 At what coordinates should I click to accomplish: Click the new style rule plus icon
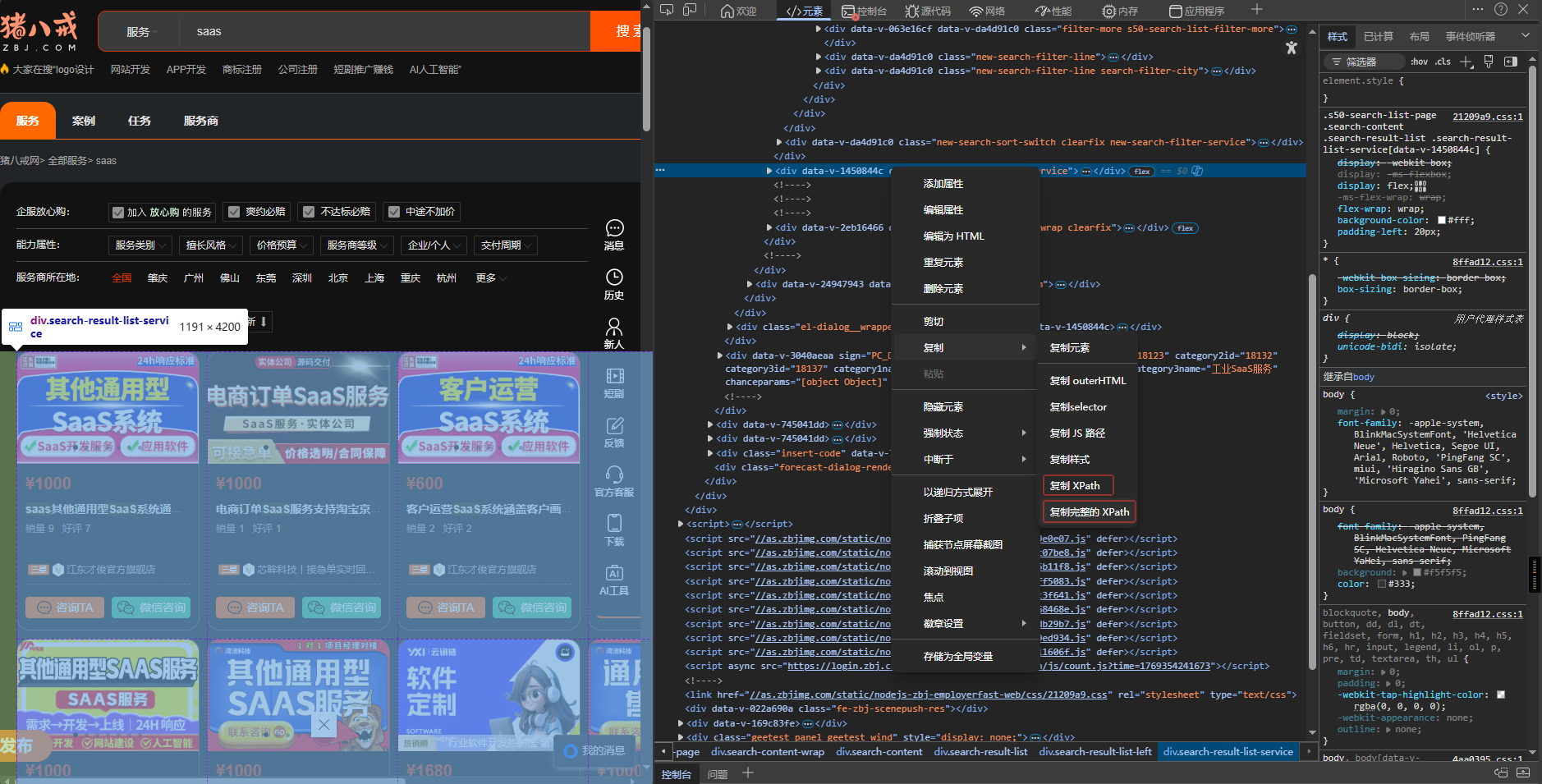pyautogui.click(x=1466, y=62)
